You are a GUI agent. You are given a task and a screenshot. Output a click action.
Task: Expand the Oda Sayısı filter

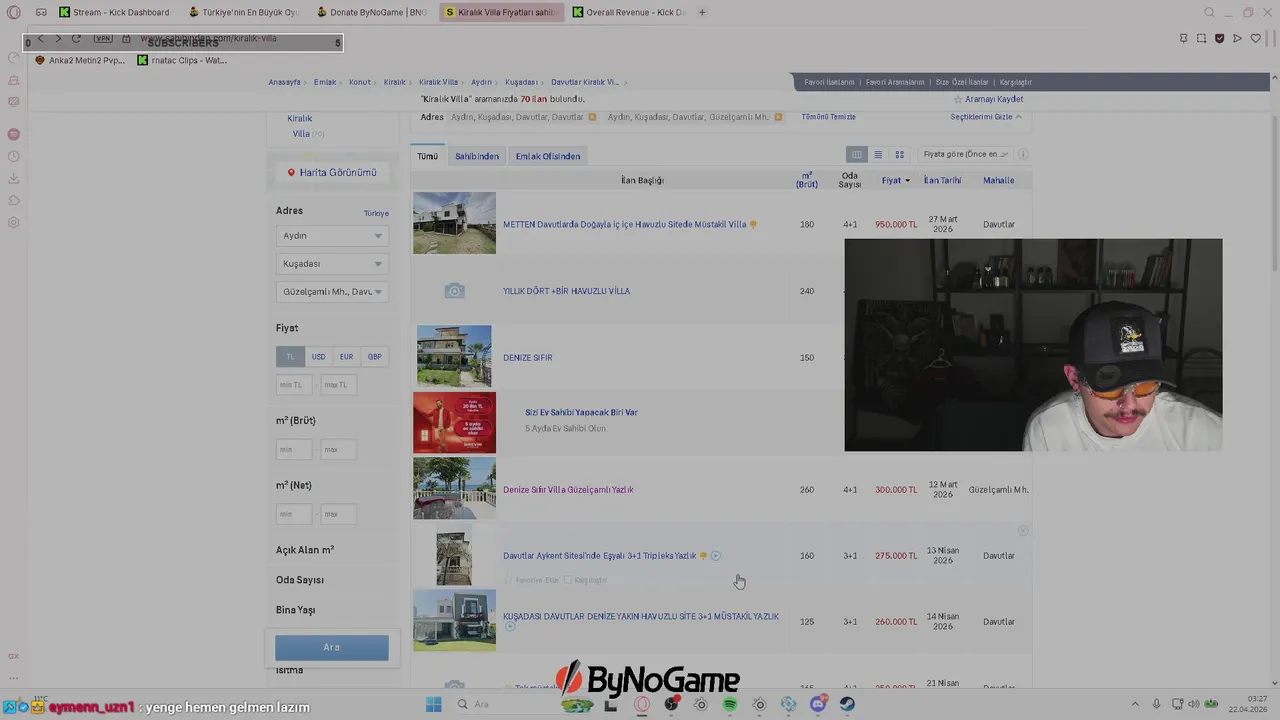point(300,580)
